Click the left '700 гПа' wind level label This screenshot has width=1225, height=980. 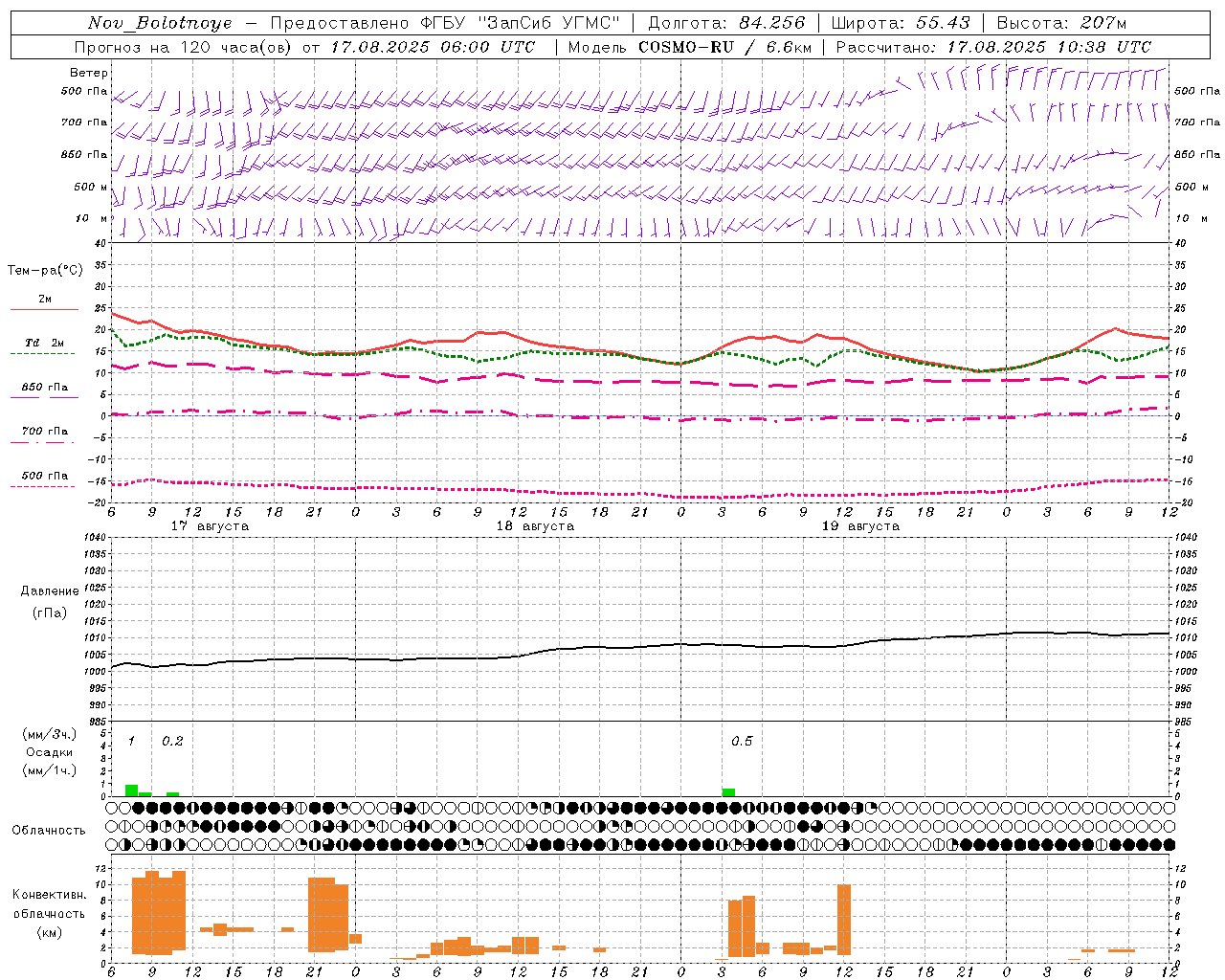click(84, 122)
